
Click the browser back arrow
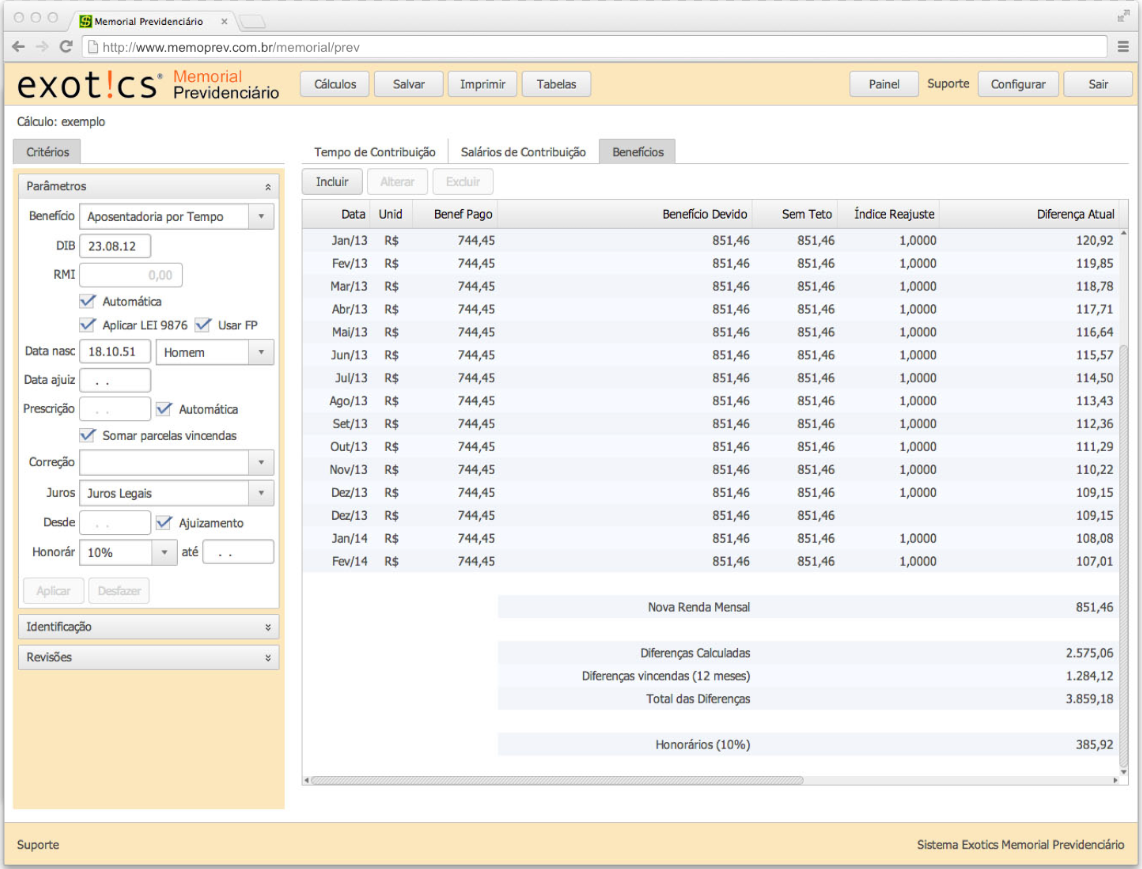(x=19, y=46)
